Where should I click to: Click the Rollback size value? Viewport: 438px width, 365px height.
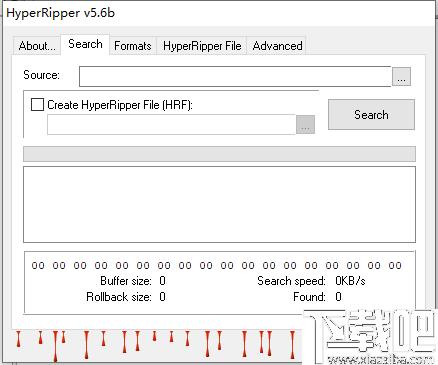pyautogui.click(x=162, y=297)
